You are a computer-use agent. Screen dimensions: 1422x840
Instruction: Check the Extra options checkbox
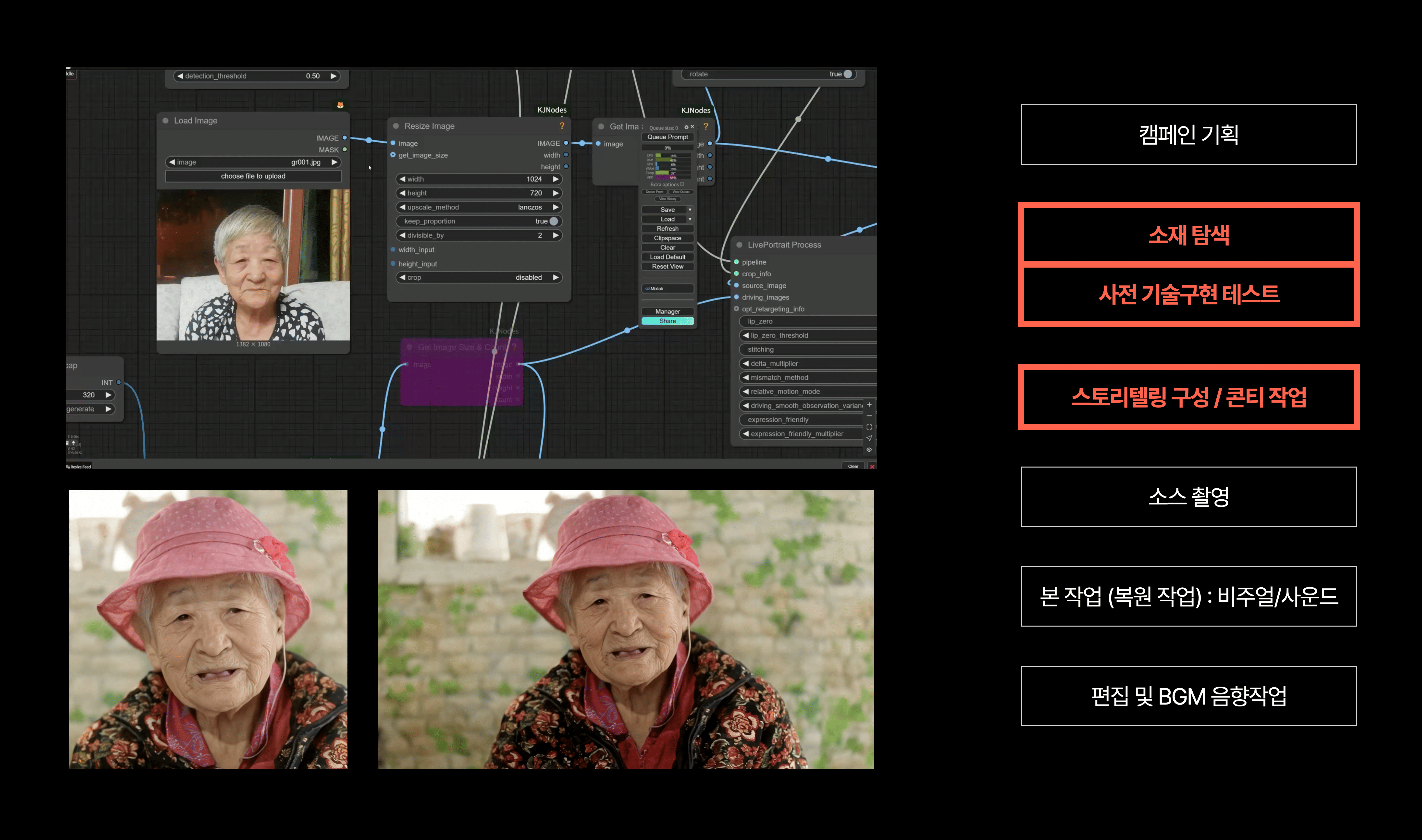click(682, 185)
